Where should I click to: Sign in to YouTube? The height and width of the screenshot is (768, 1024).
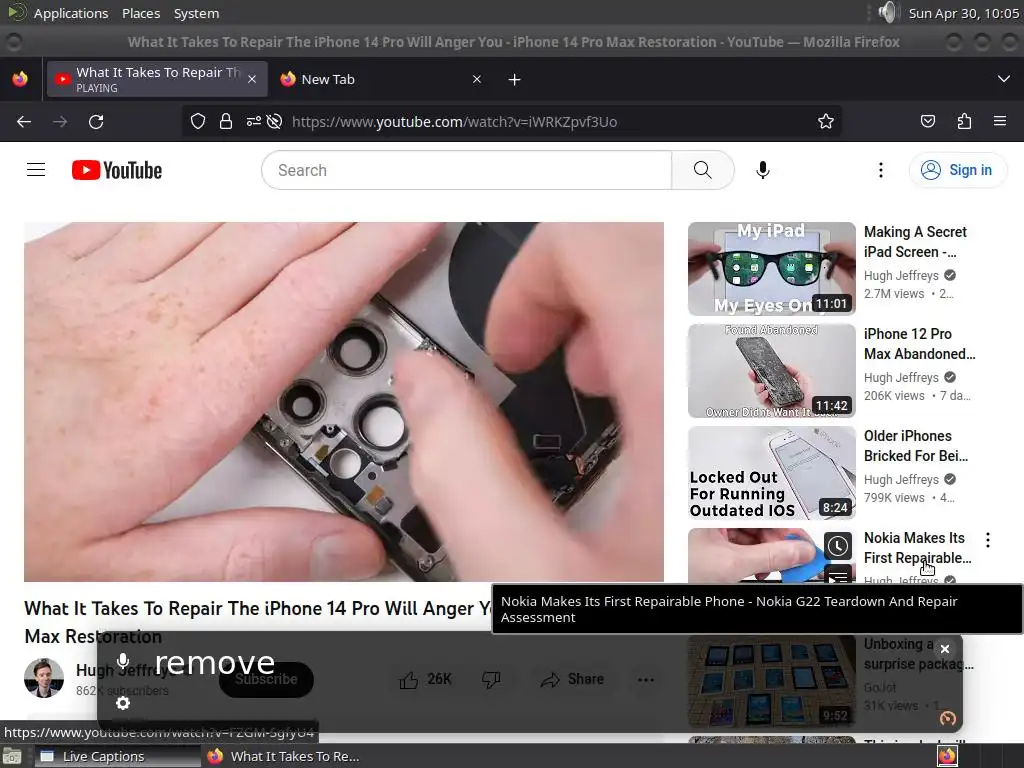click(x=957, y=170)
